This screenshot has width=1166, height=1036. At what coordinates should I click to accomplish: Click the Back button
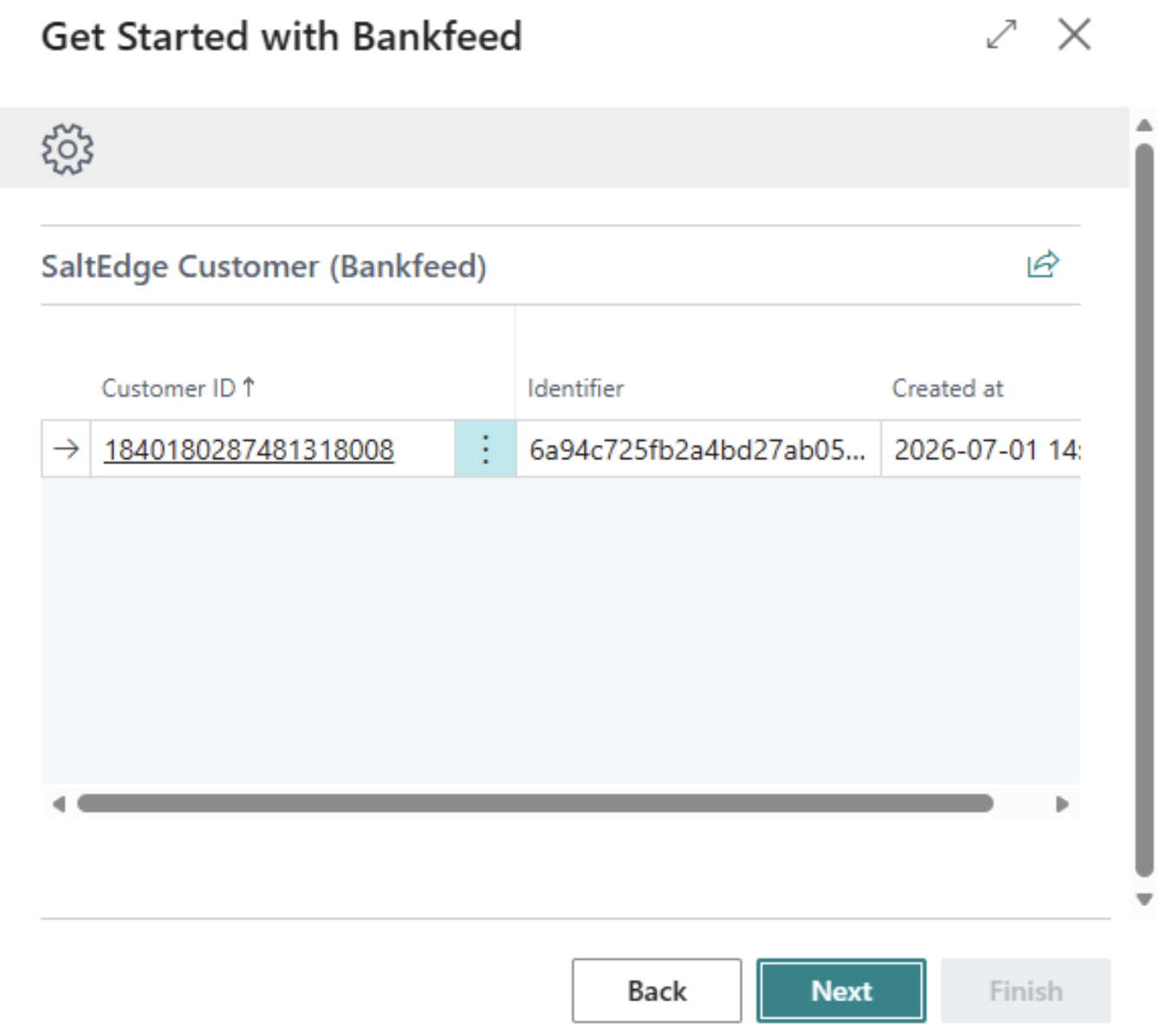(657, 990)
